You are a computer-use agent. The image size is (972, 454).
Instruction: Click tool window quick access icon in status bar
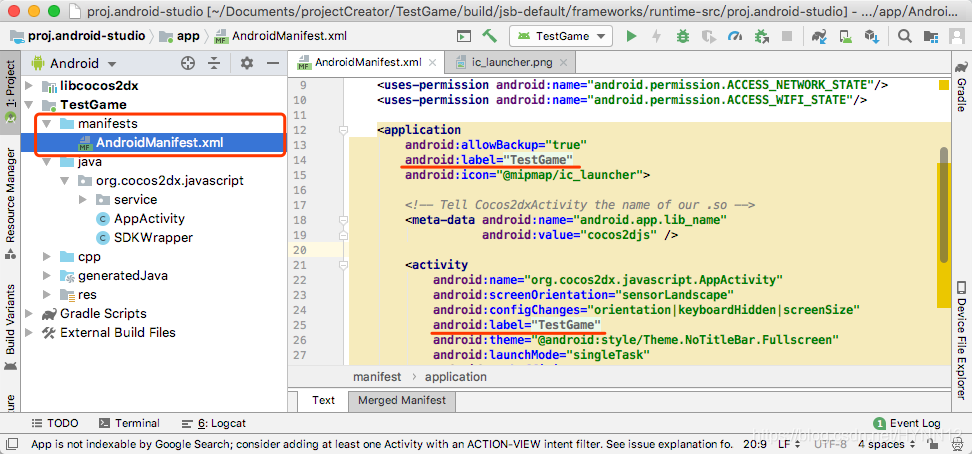(12, 444)
